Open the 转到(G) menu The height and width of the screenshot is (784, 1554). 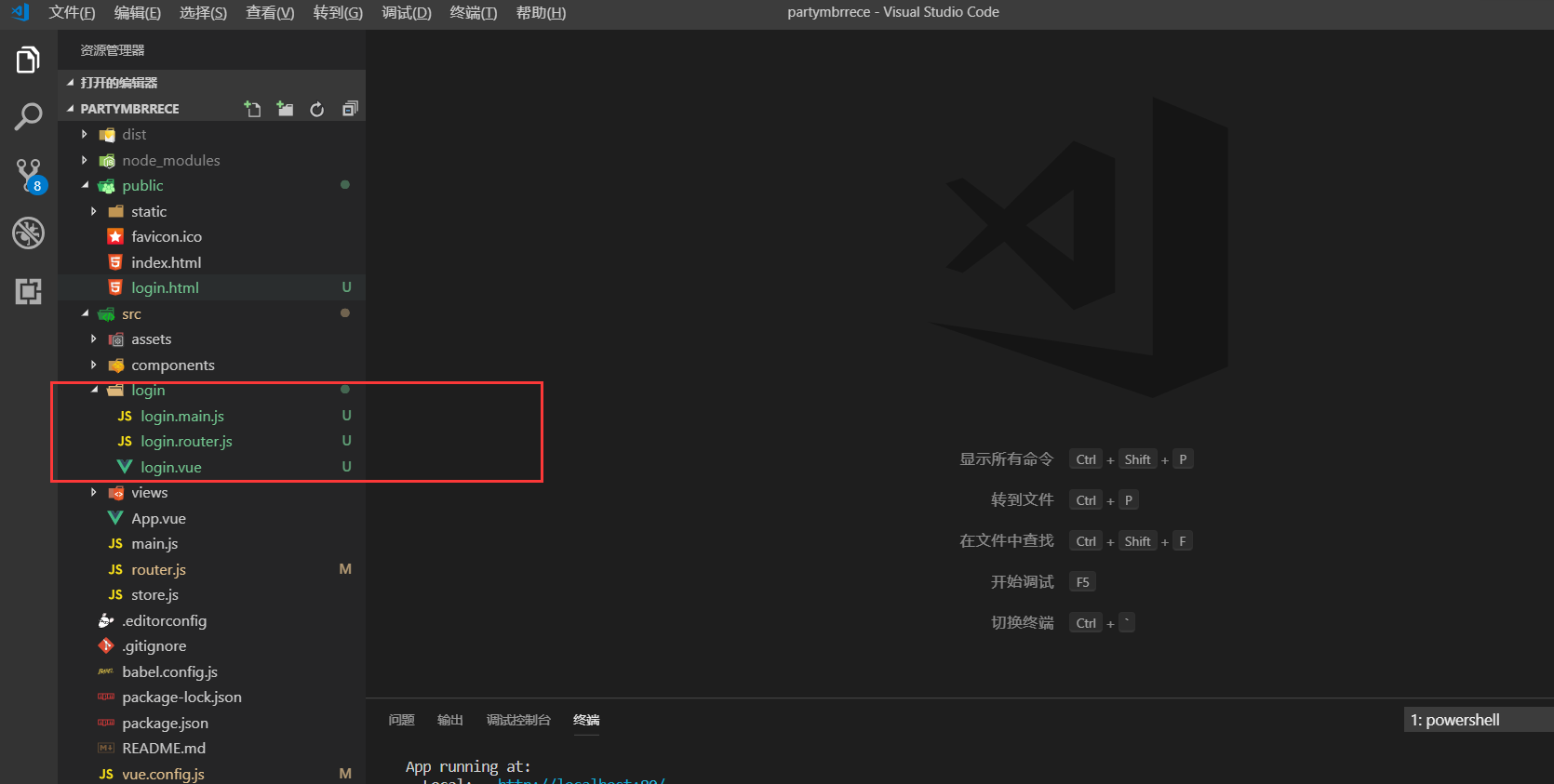338,12
